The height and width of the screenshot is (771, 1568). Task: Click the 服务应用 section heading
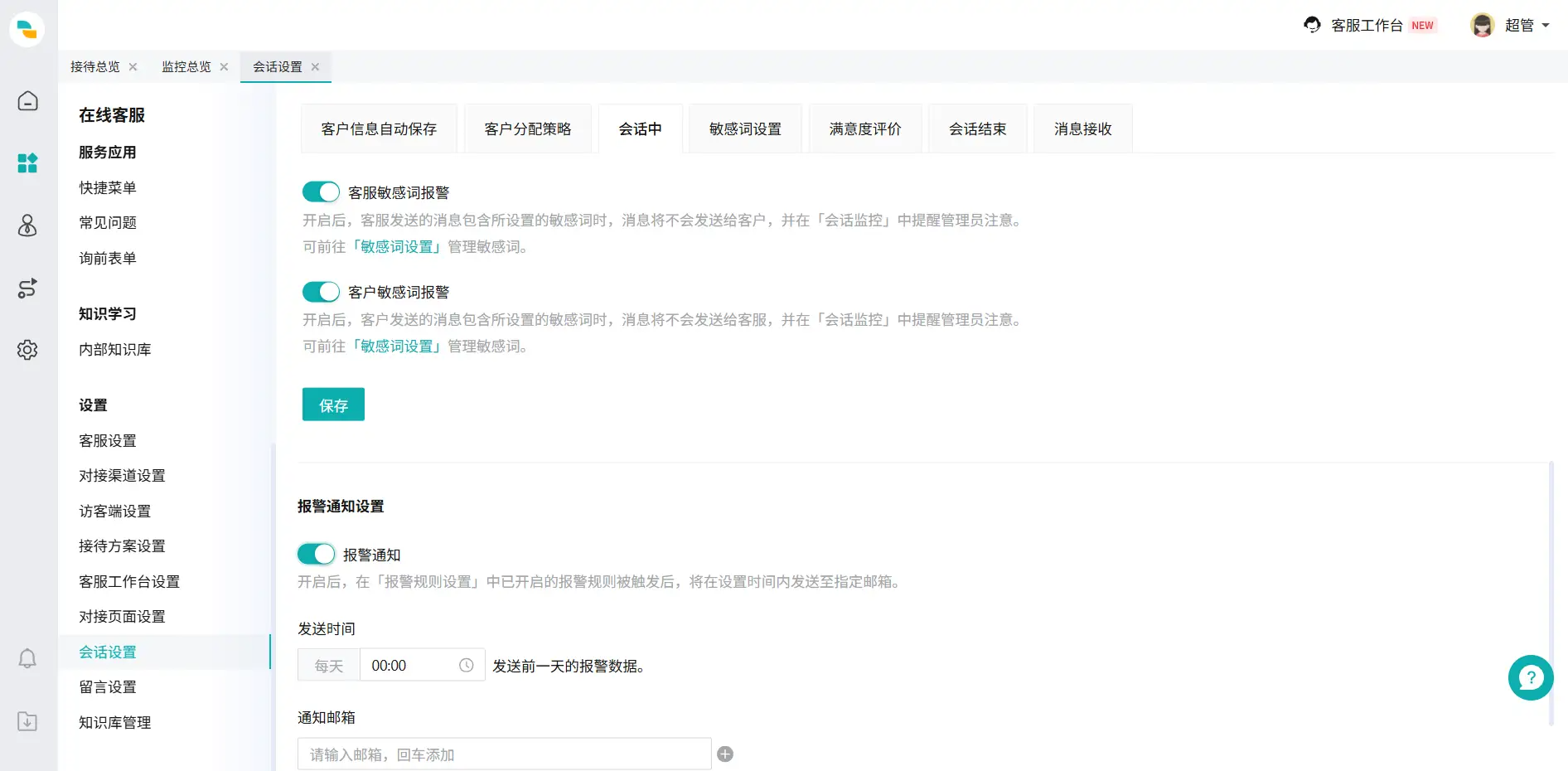108,152
